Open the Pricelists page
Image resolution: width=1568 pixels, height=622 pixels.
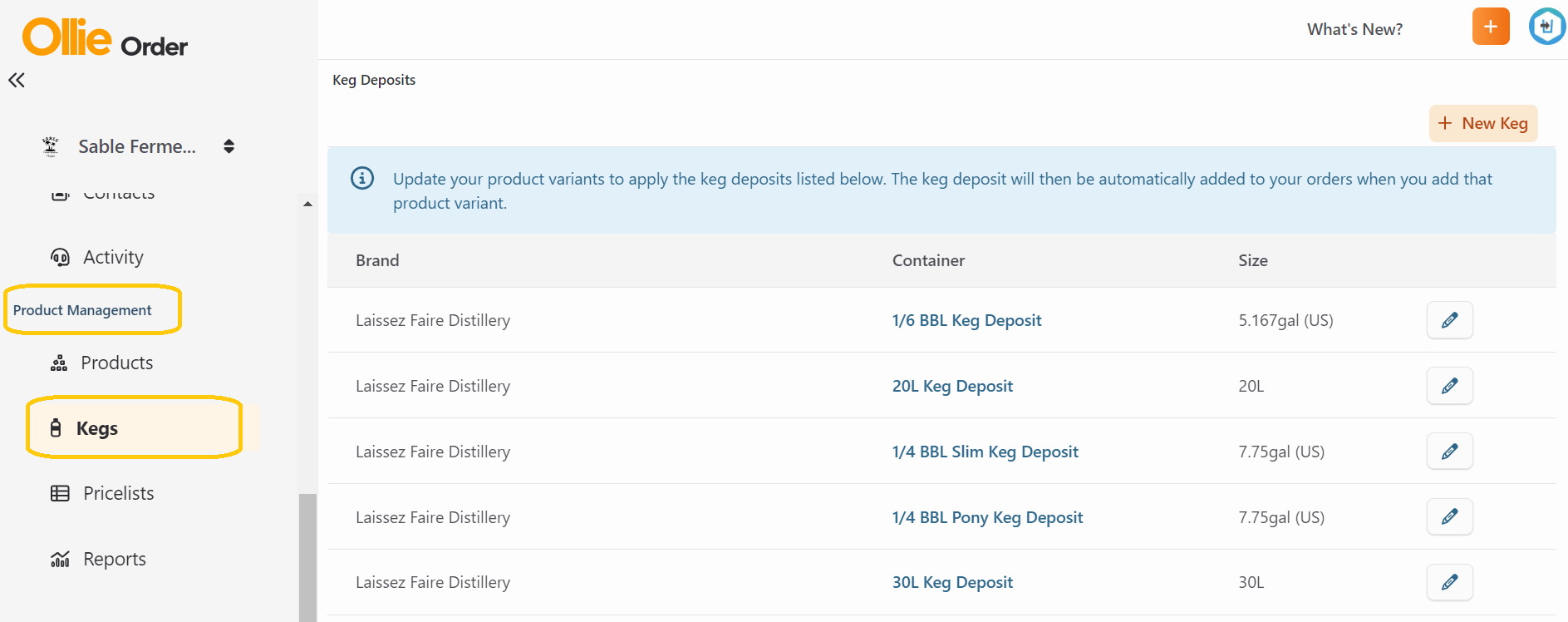point(119,493)
